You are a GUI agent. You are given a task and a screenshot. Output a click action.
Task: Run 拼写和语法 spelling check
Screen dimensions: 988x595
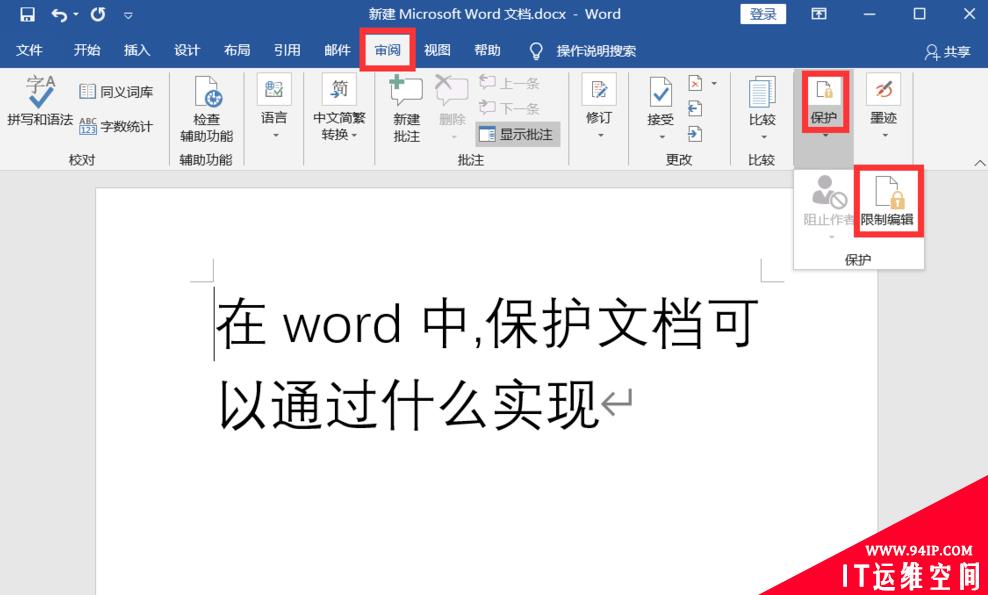point(40,101)
